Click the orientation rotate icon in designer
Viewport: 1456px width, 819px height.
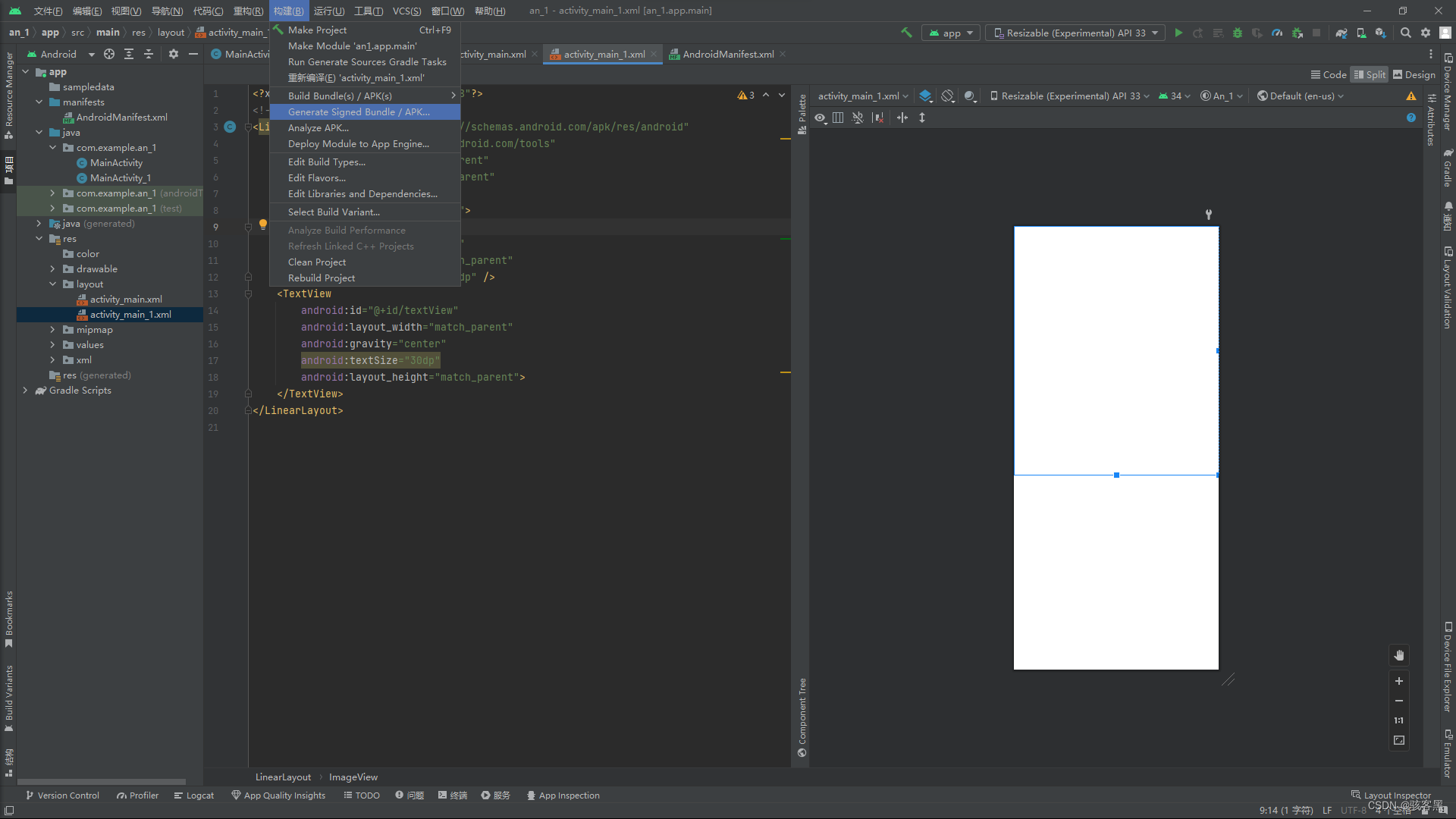point(948,96)
